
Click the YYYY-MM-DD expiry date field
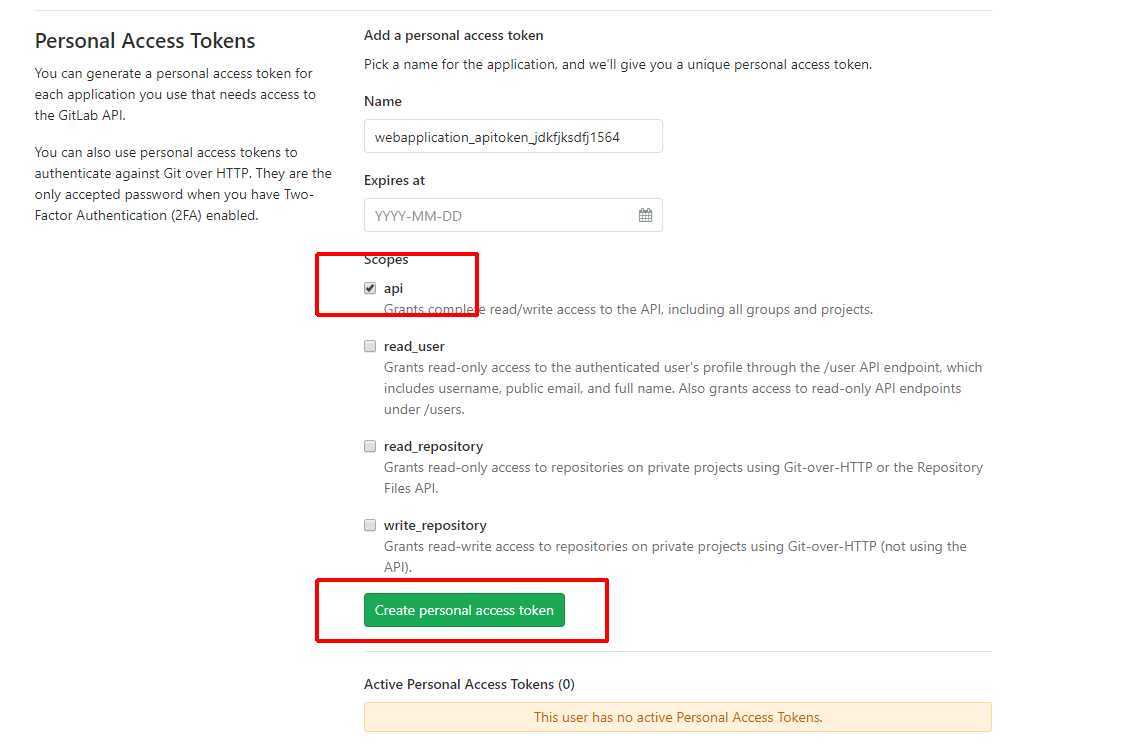point(513,215)
